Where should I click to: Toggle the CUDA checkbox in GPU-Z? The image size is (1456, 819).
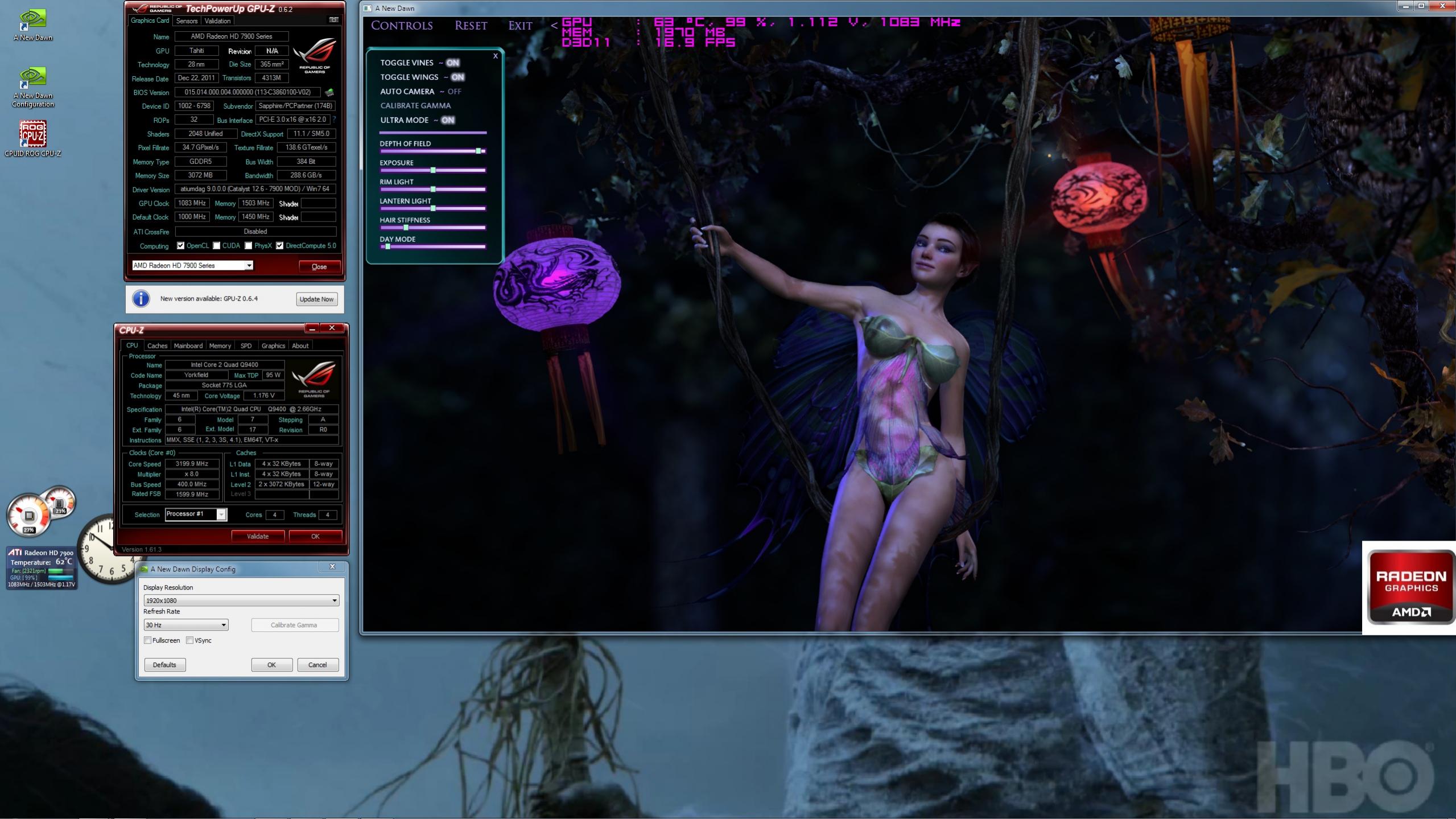point(217,246)
